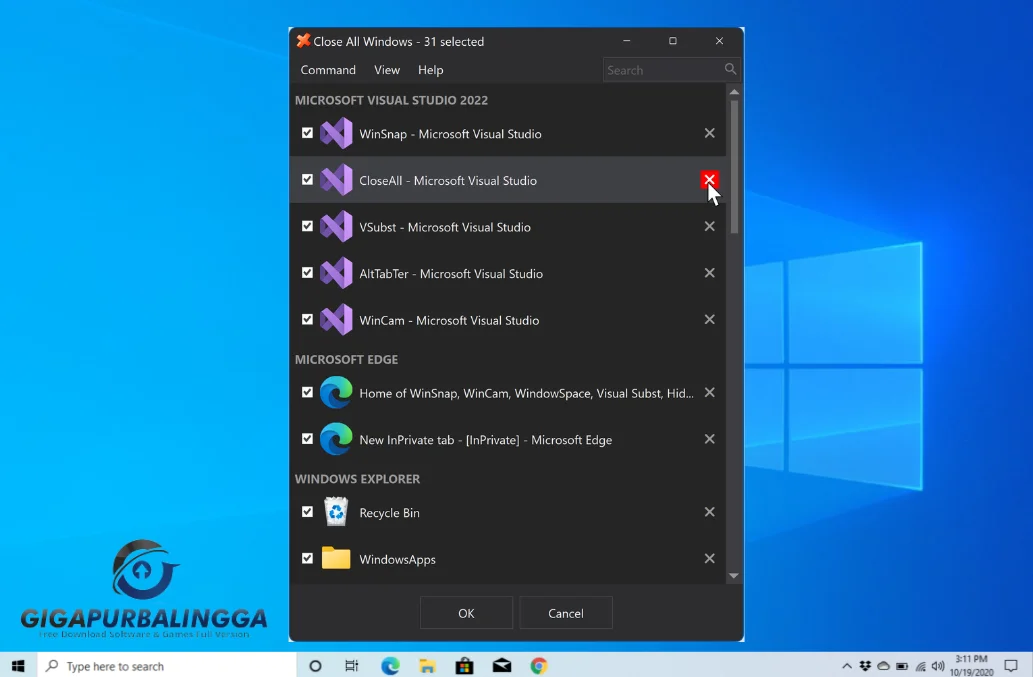Maximize the Close All Windows dialog
Image resolution: width=1033 pixels, height=677 pixels.
[673, 41]
